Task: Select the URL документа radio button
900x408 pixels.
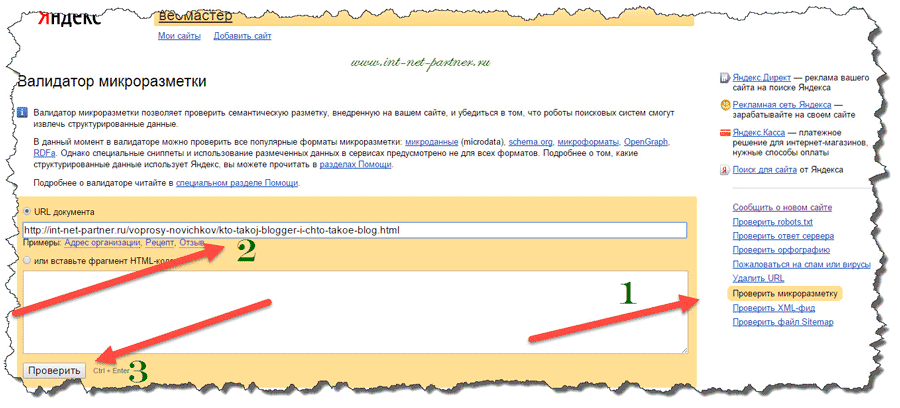Action: pos(27,212)
